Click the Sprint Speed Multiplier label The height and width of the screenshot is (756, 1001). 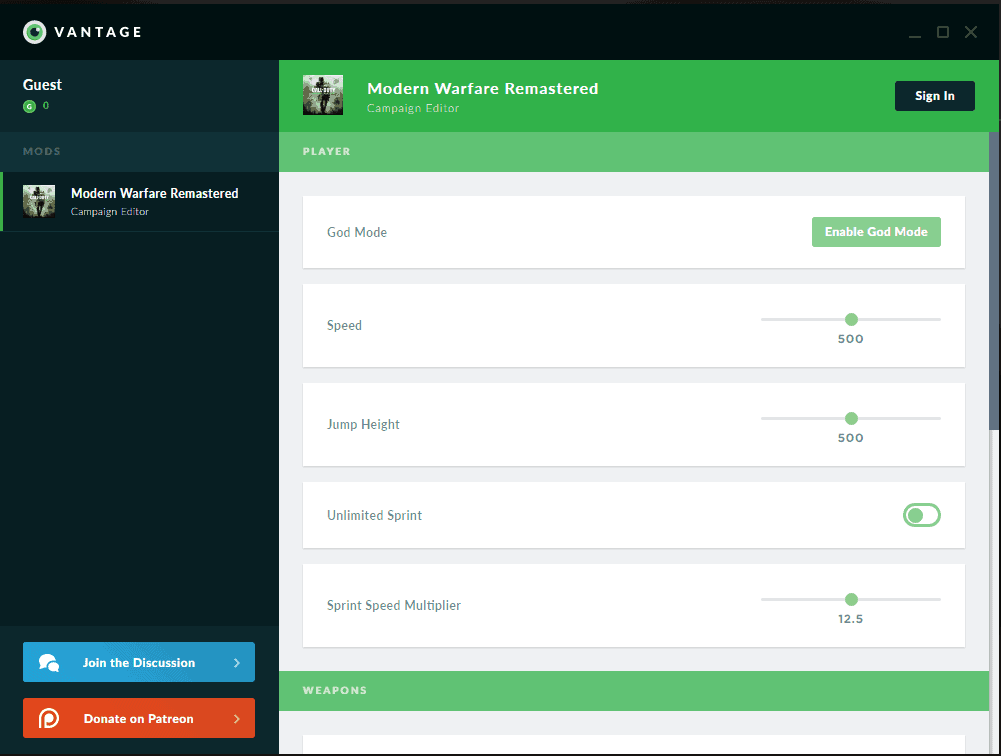394,605
